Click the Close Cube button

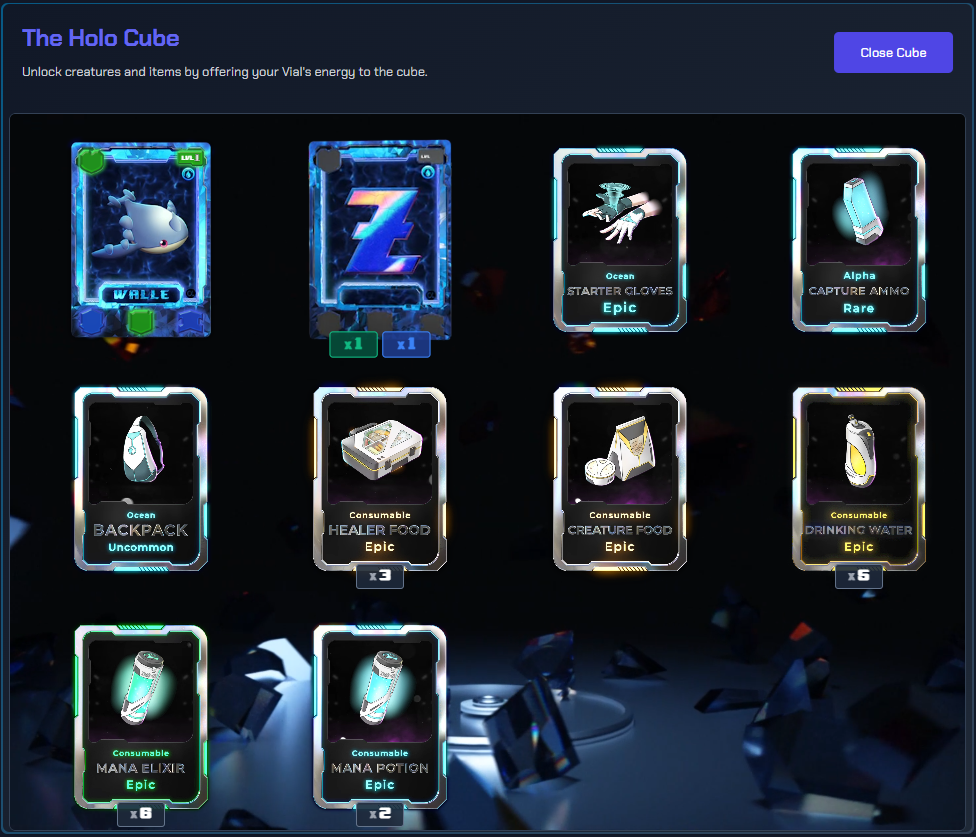coord(893,53)
